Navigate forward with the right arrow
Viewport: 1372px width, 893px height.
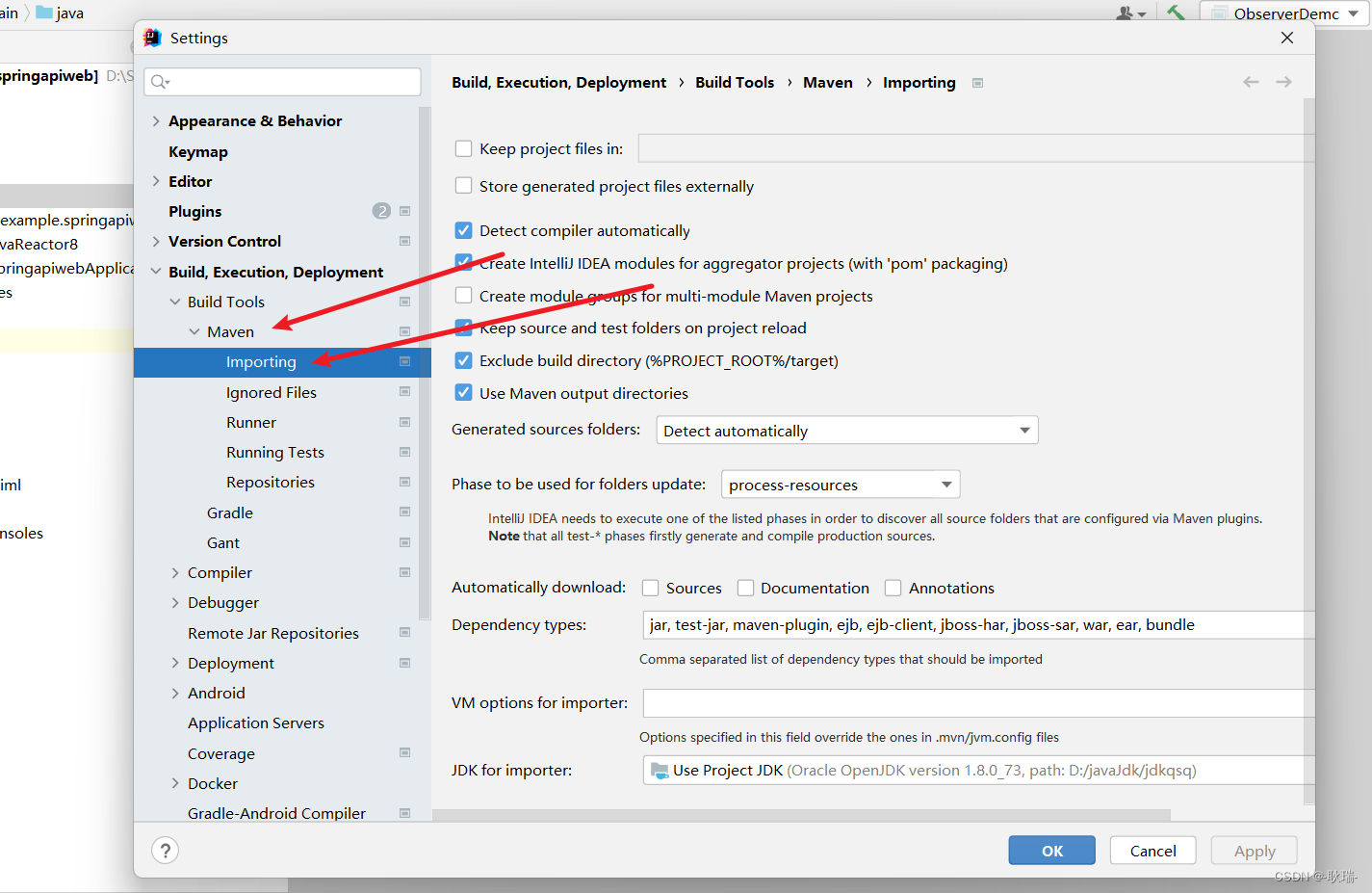[1283, 82]
